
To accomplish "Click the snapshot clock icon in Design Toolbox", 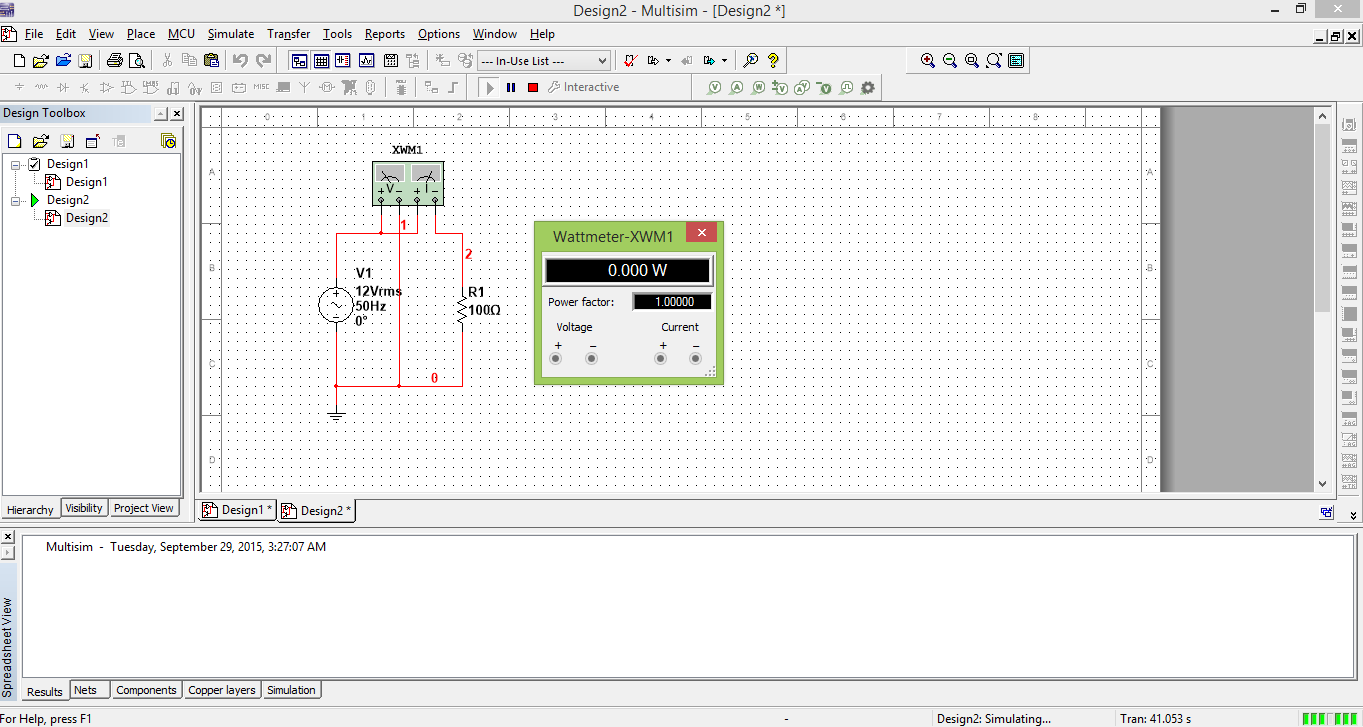I will tap(169, 141).
